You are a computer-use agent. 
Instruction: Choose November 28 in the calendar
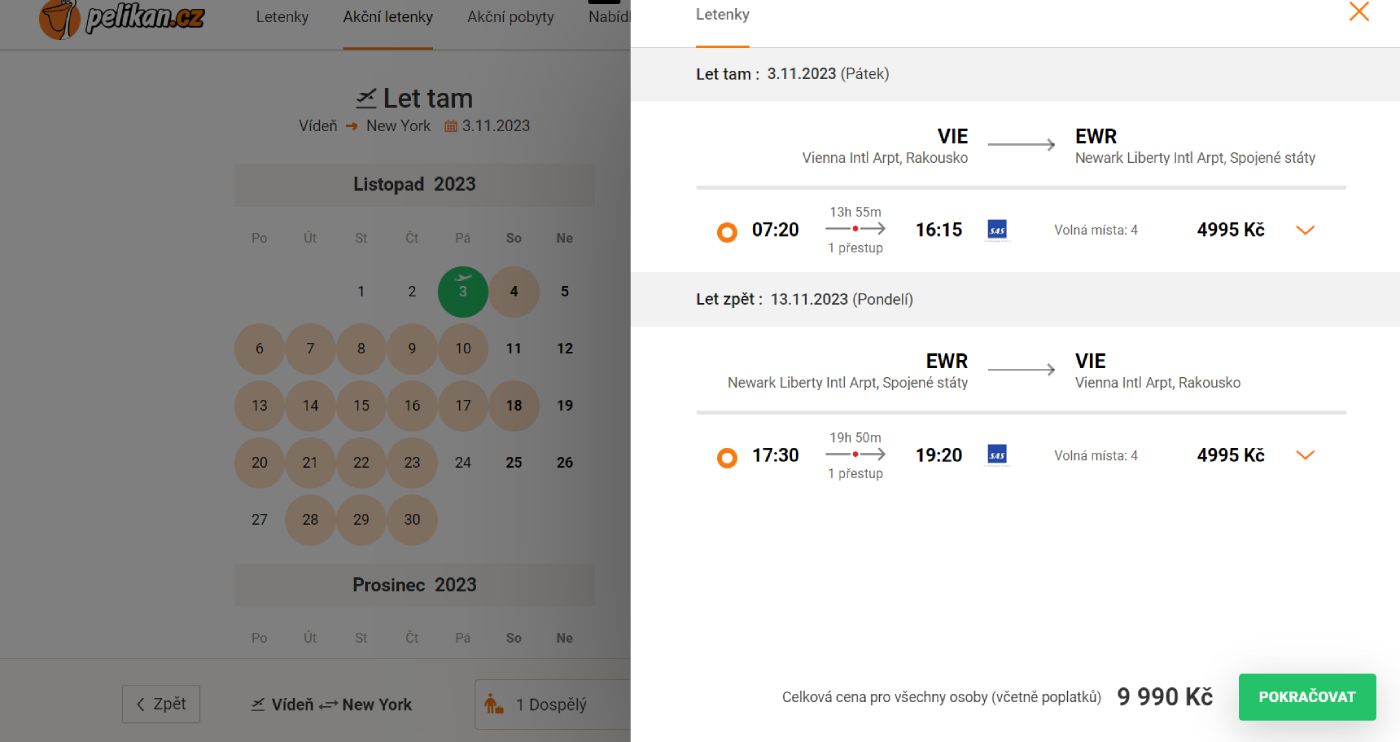(311, 520)
